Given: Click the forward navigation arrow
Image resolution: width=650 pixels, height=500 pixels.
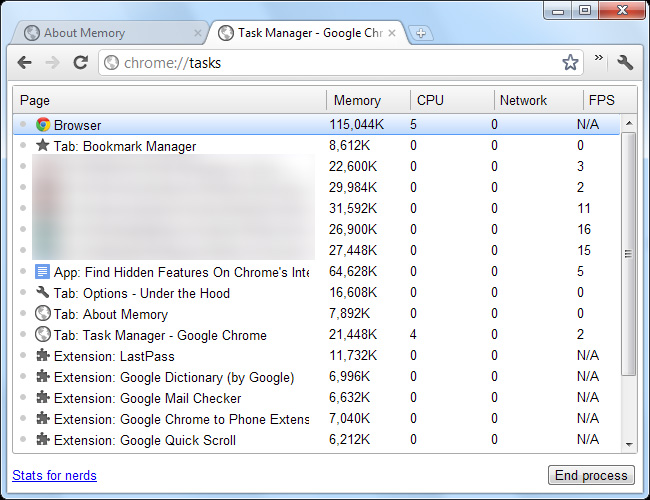Looking at the screenshot, I should [x=52, y=63].
